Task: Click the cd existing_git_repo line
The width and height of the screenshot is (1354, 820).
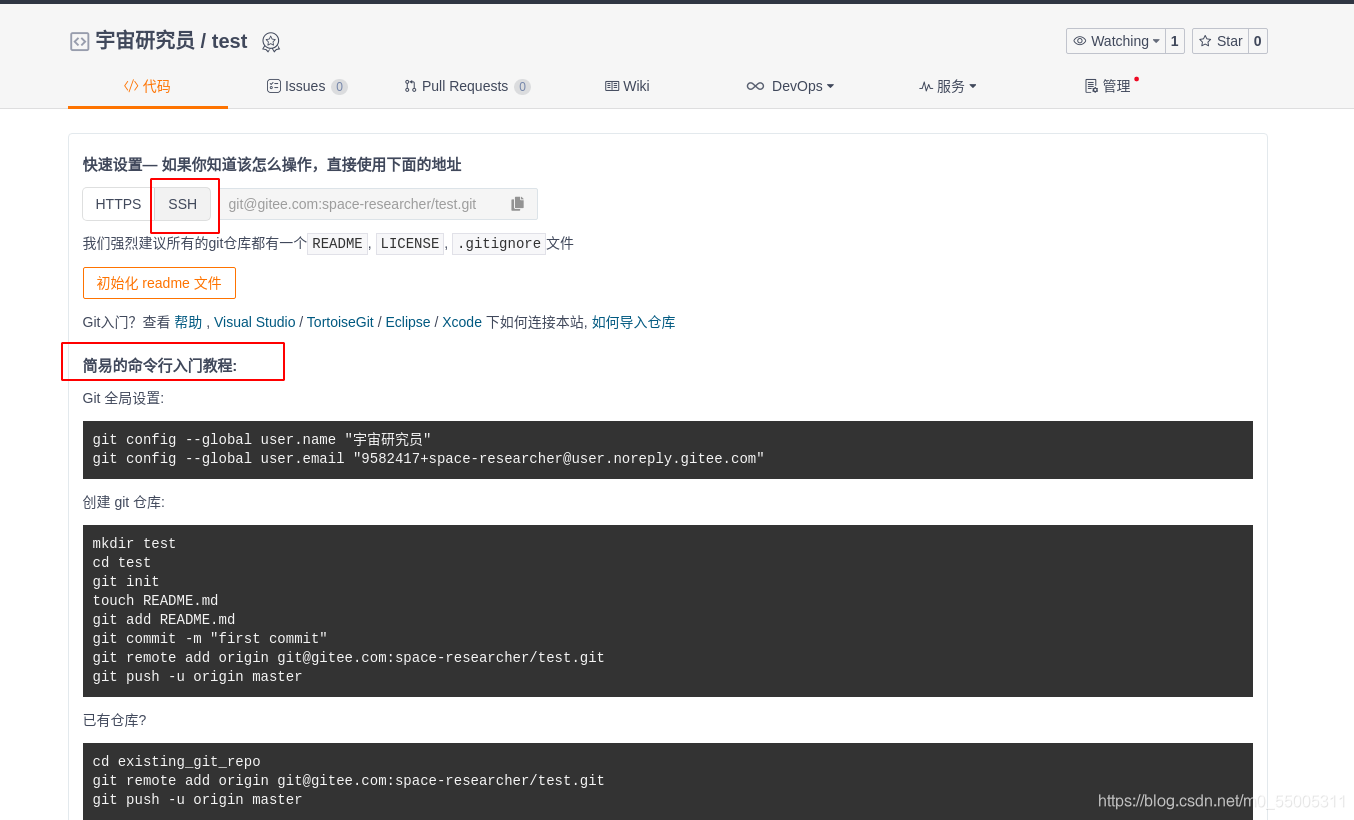Action: [x=176, y=762]
